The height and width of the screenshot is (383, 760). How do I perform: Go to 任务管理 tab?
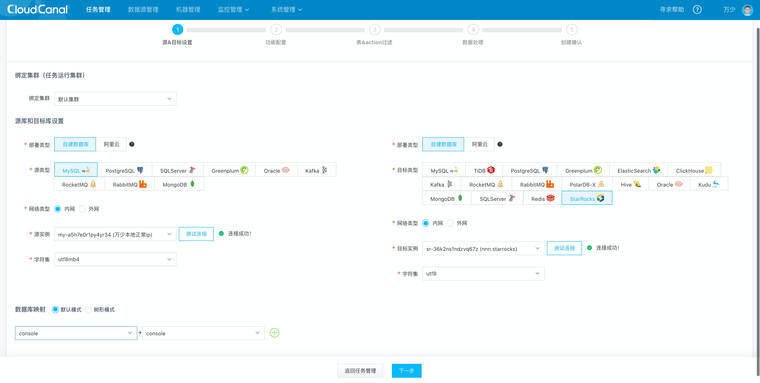(98, 10)
